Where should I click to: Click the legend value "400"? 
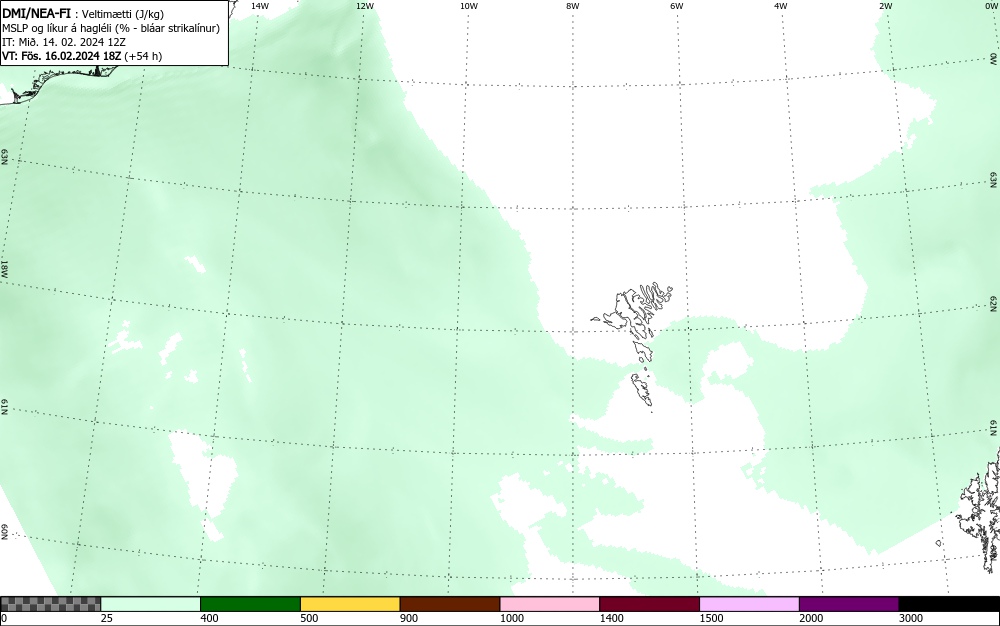pos(209,618)
